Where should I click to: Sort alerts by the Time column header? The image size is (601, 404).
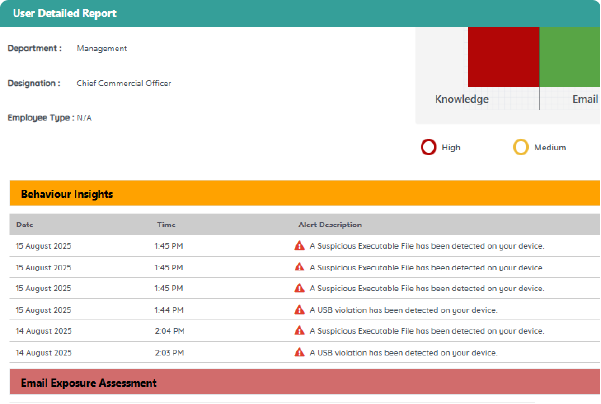click(166, 225)
